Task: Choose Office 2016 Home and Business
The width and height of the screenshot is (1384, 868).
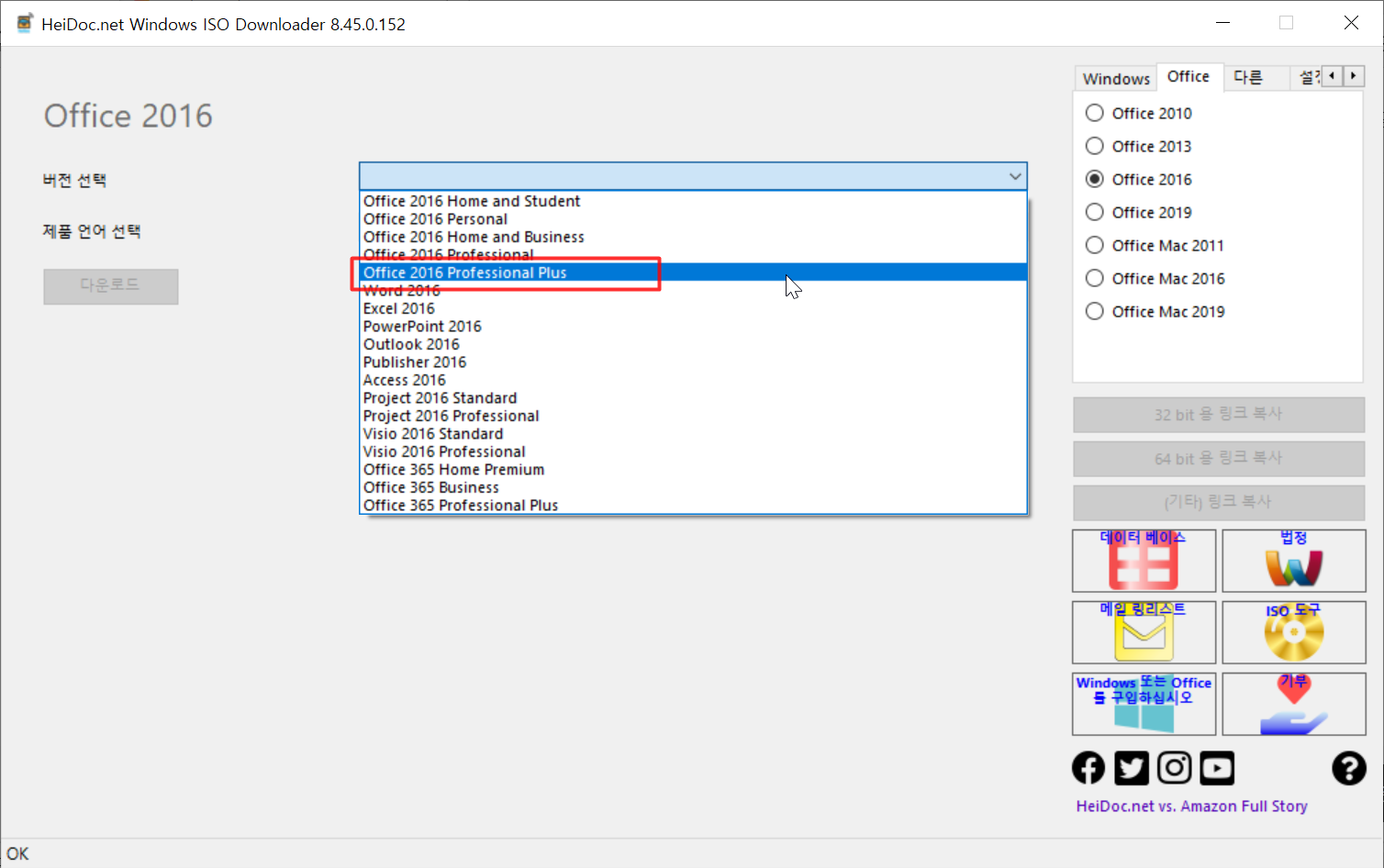Action: [x=694, y=237]
